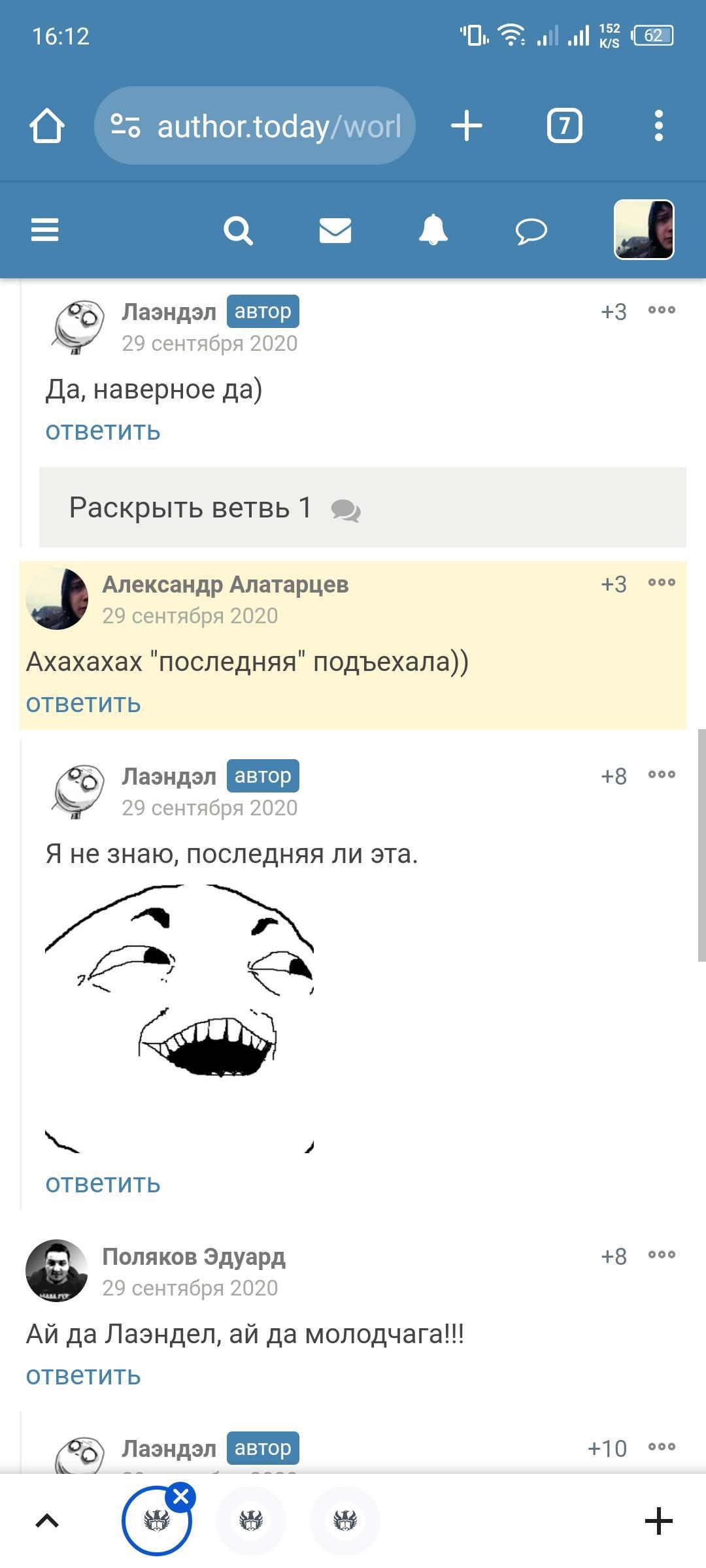
Task: Open Поляков Эдуард profile name link
Action: [193, 1256]
